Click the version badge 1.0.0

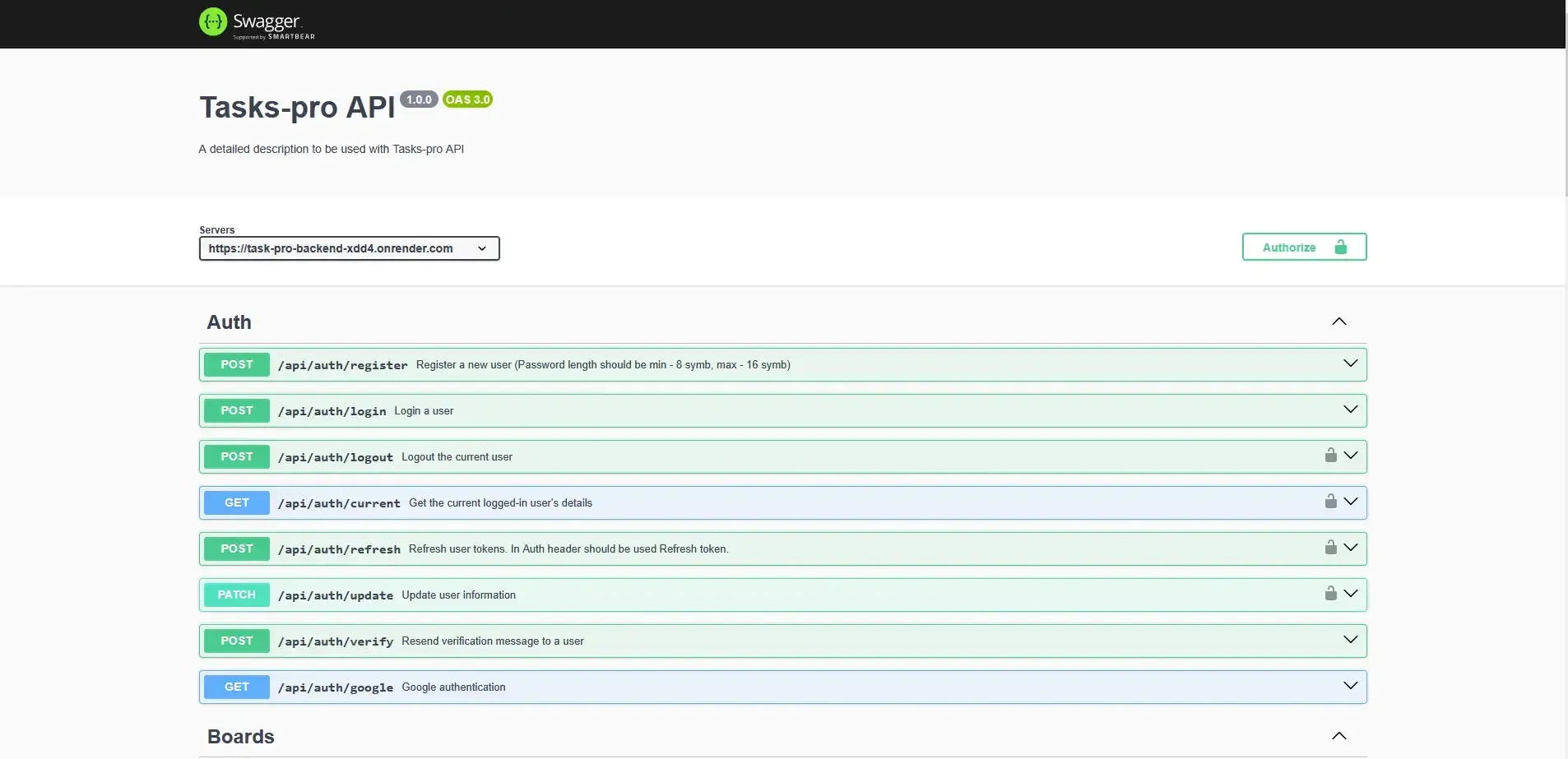coord(419,99)
